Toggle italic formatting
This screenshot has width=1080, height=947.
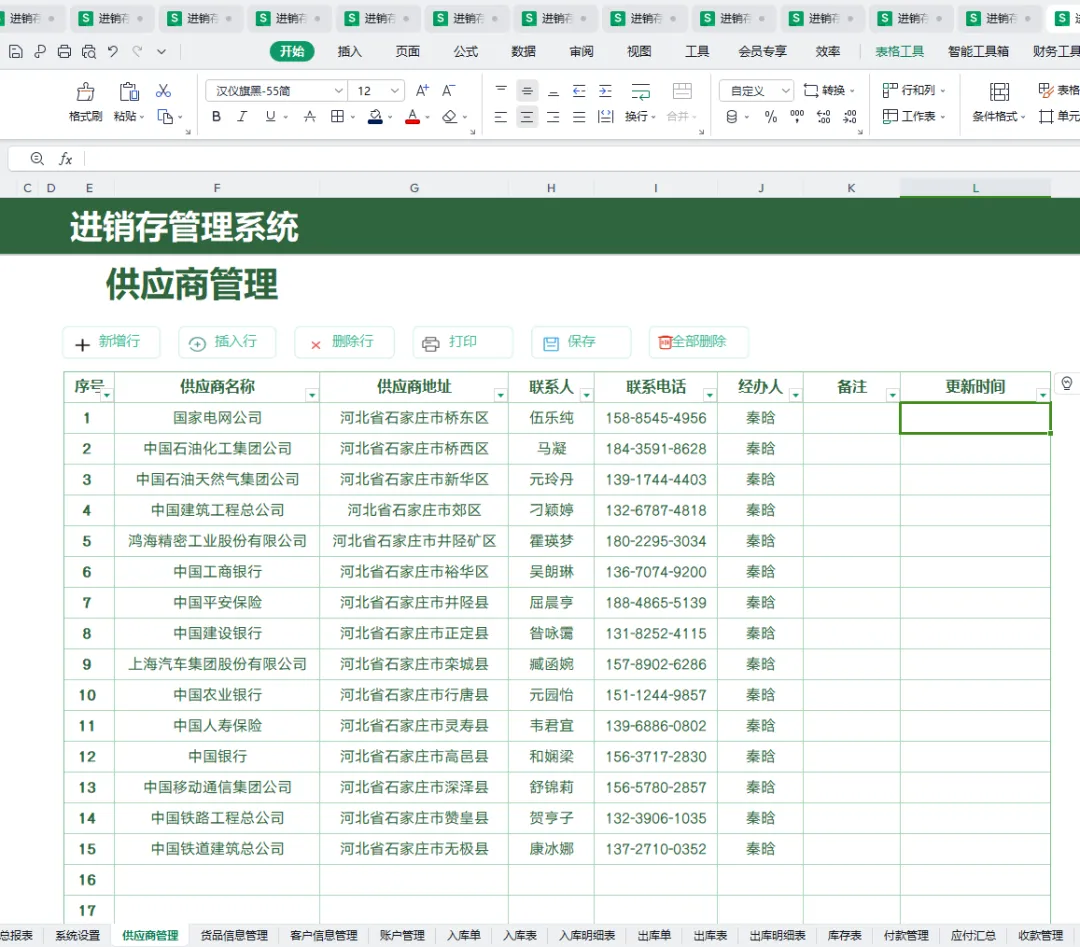(x=242, y=116)
